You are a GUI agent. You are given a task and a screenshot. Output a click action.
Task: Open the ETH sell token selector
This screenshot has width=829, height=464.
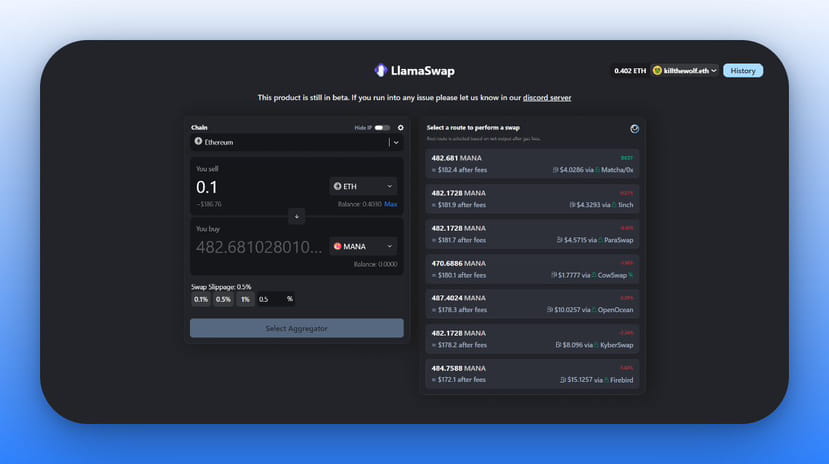(363, 186)
